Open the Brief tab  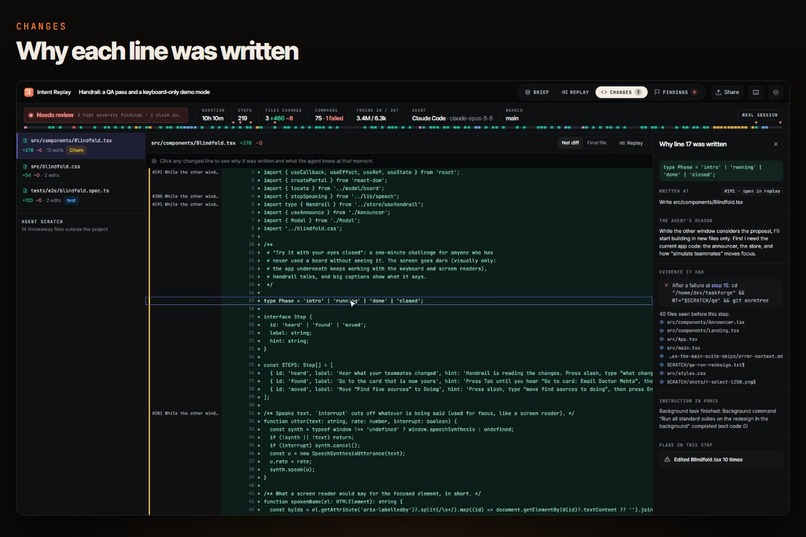pos(537,92)
